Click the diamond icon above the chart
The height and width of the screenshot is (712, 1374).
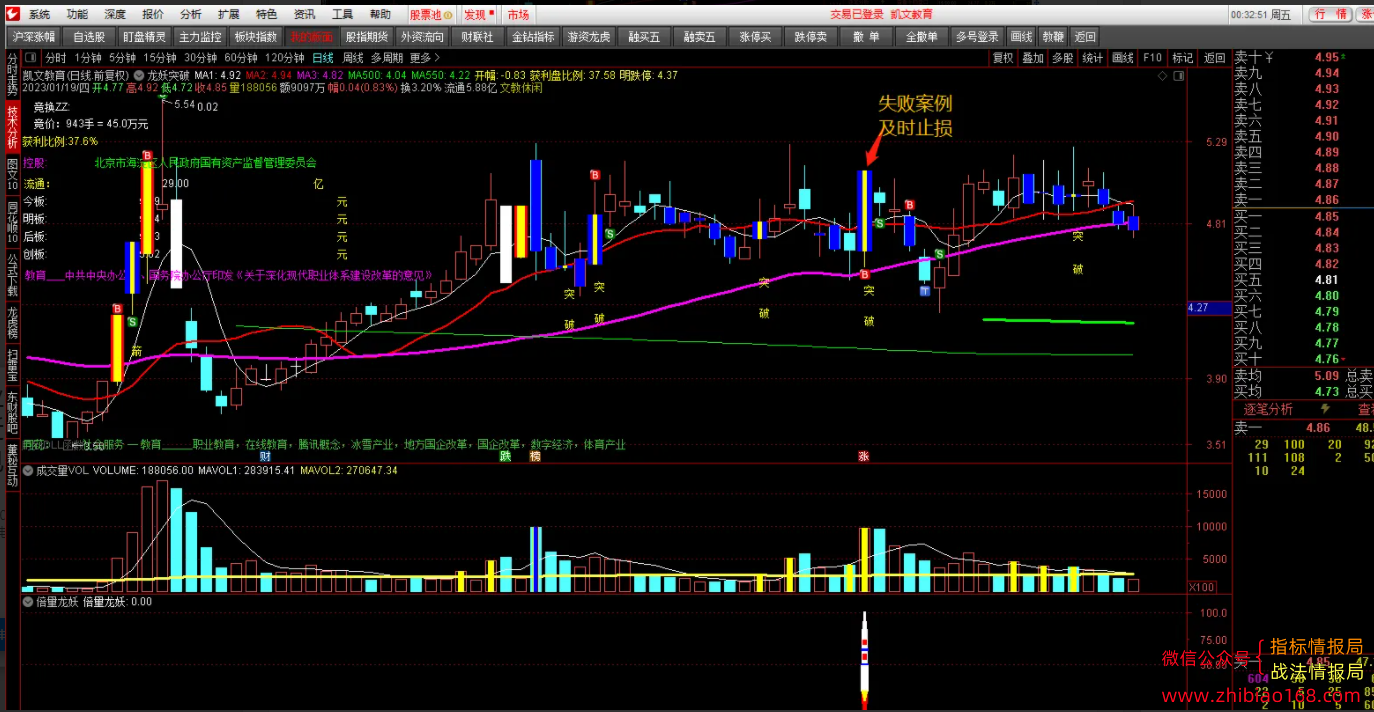1162,76
